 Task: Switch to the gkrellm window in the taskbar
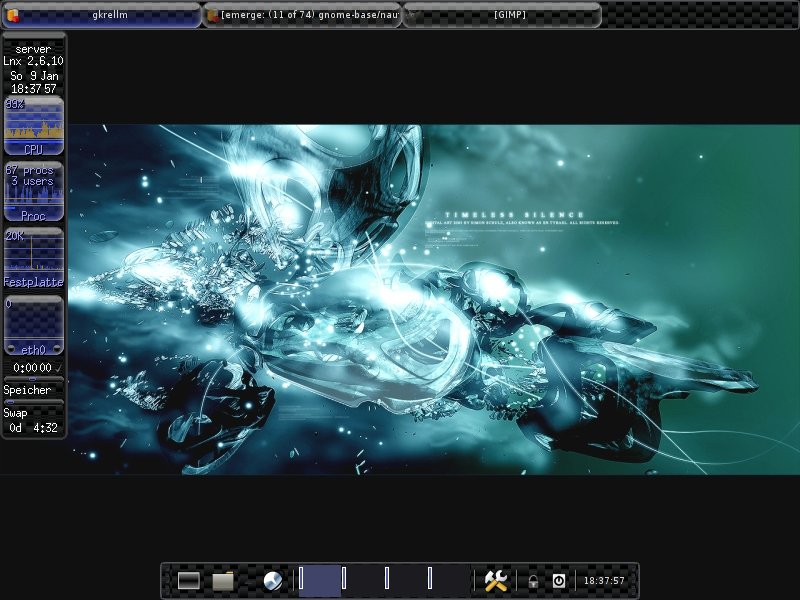click(102, 15)
